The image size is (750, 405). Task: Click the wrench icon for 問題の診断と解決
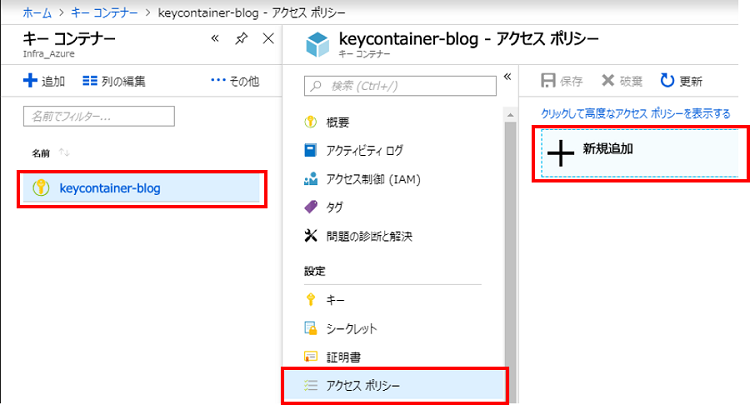click(x=310, y=235)
